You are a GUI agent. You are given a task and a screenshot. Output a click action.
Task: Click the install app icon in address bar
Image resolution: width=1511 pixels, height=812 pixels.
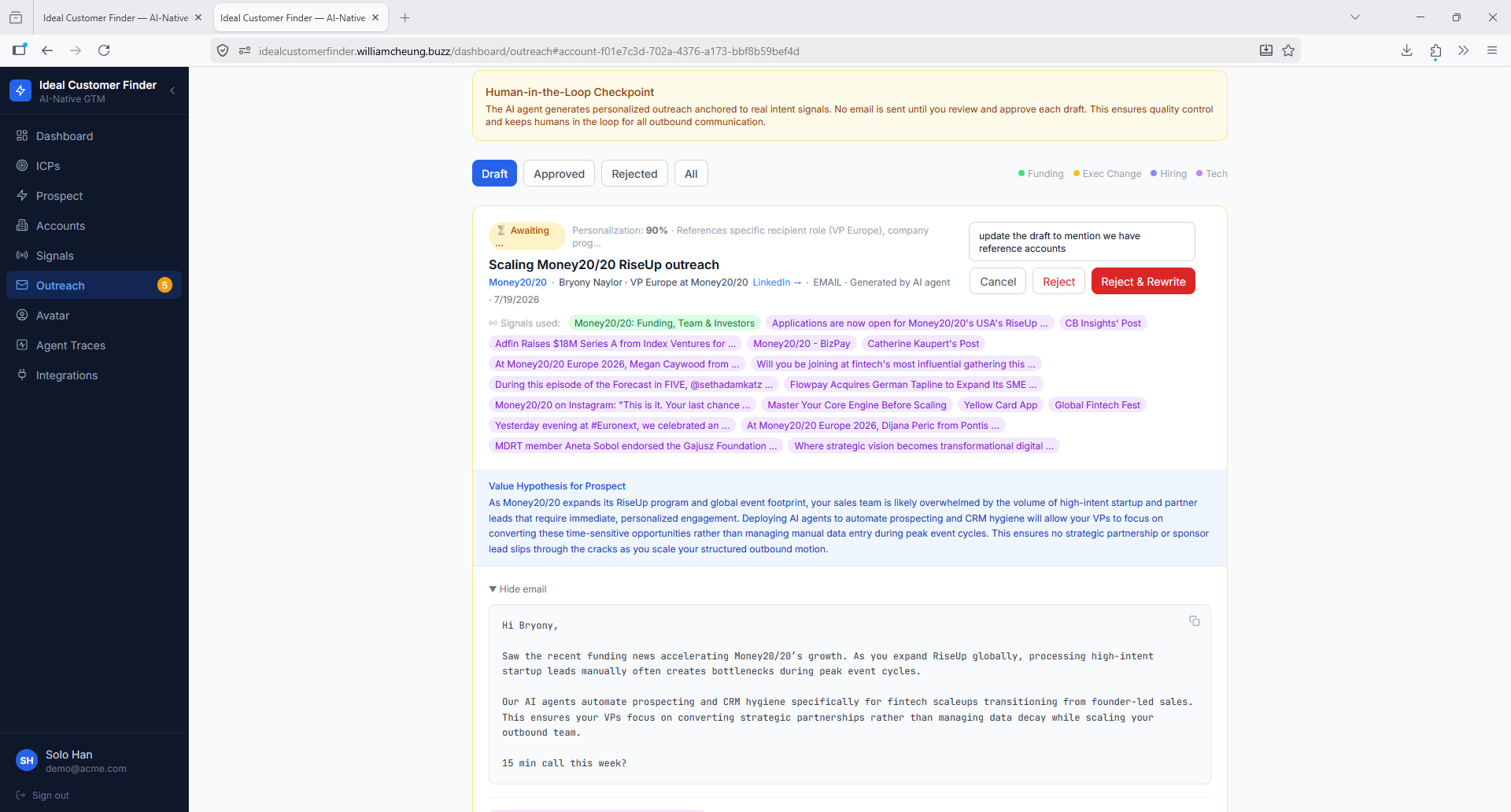click(1266, 50)
